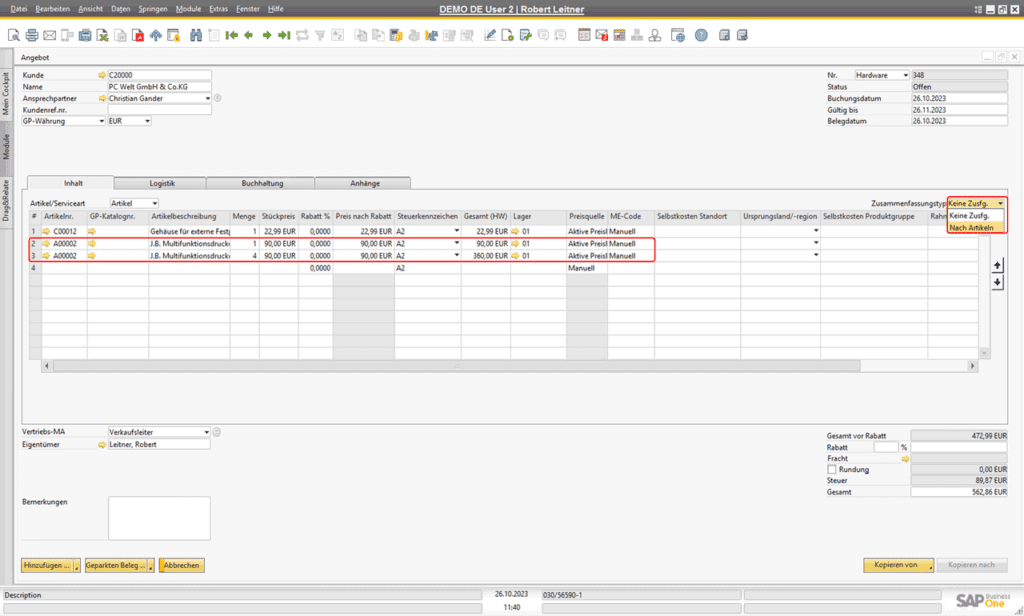Follow the Eigentümer golden link arrow
Image resolution: width=1024 pixels, height=616 pixels.
(102, 444)
